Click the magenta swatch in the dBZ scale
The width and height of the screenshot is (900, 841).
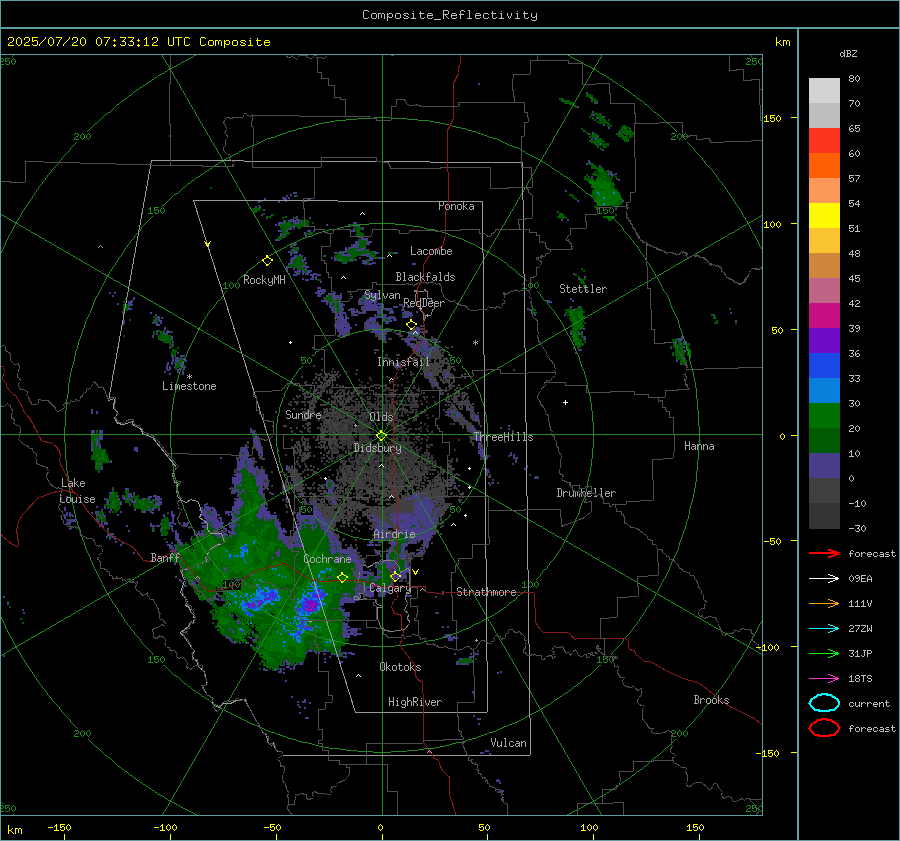[x=824, y=316]
